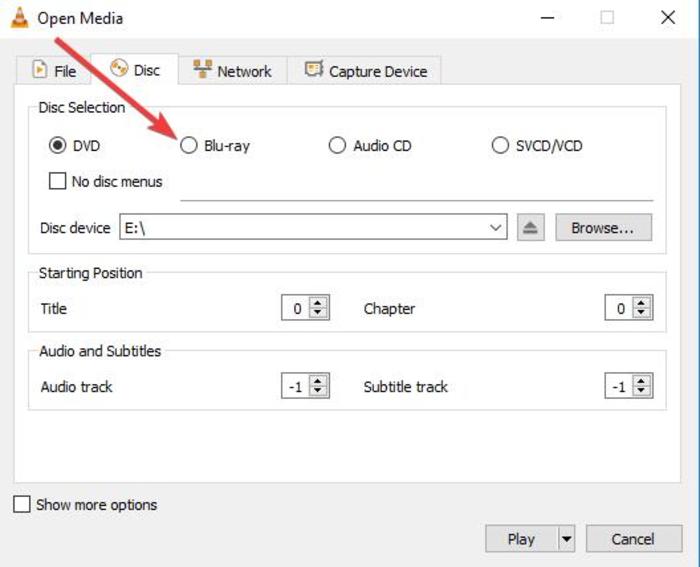Check the Show more options box
700x567 pixels.
tap(22, 505)
